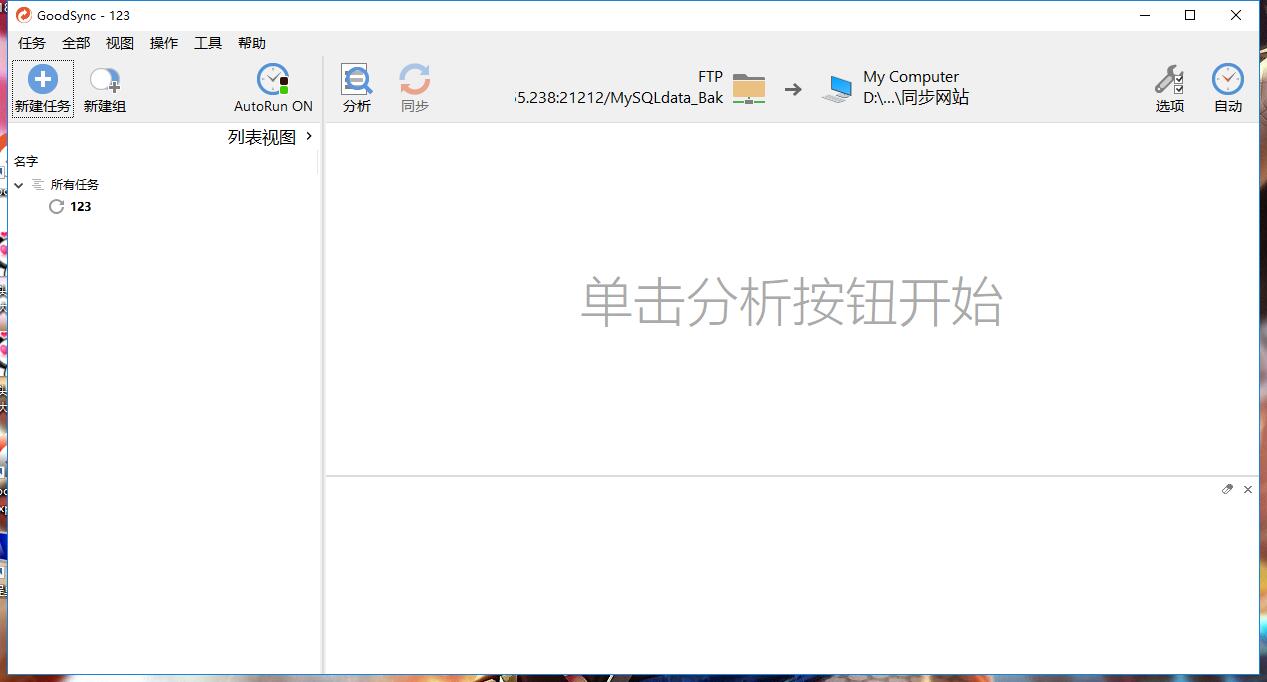Click the 同步 (Sync) icon
1267x682 pixels.
pos(414,80)
